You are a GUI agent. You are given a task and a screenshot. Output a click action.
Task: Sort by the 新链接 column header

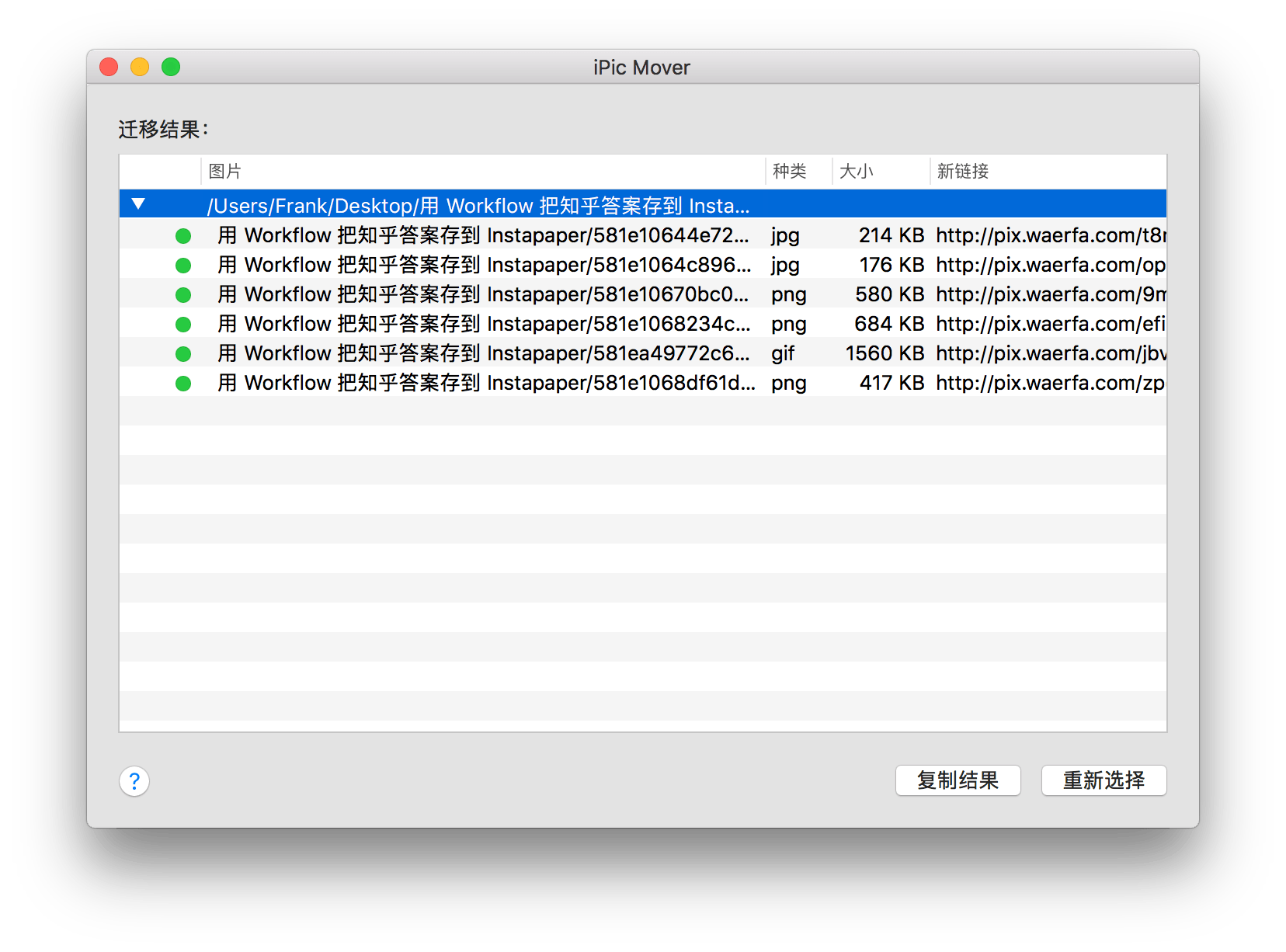1048,171
